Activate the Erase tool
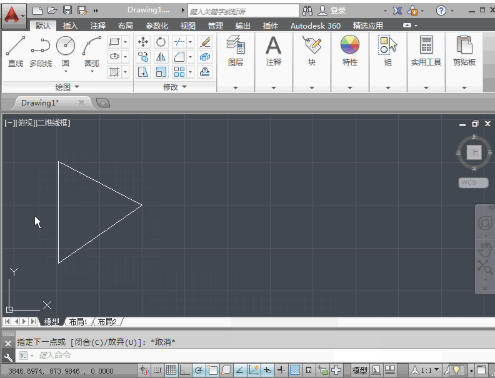 click(205, 42)
